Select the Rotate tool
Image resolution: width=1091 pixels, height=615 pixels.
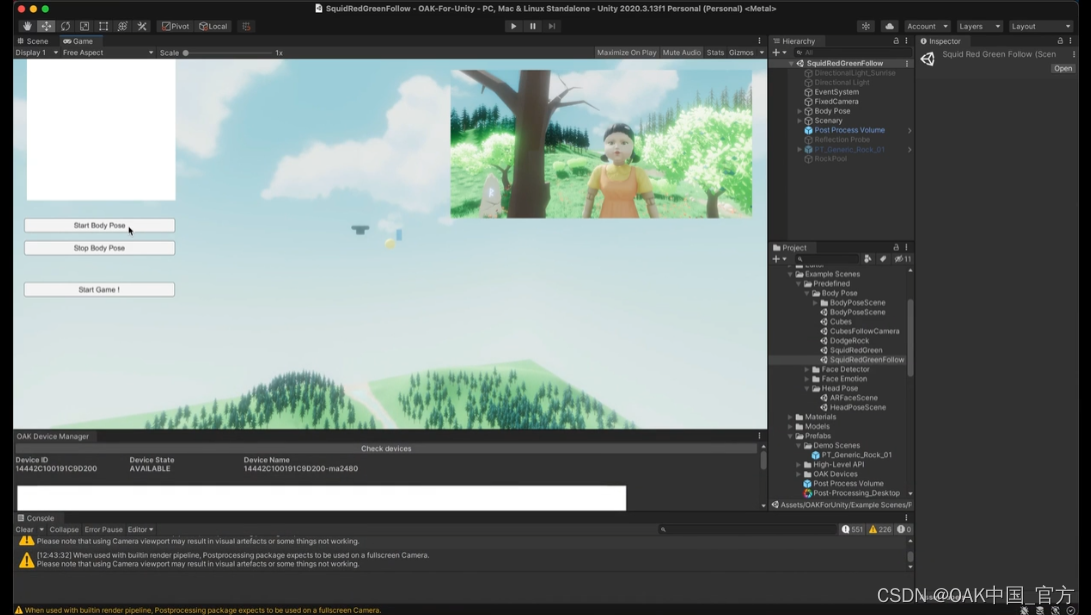point(65,26)
